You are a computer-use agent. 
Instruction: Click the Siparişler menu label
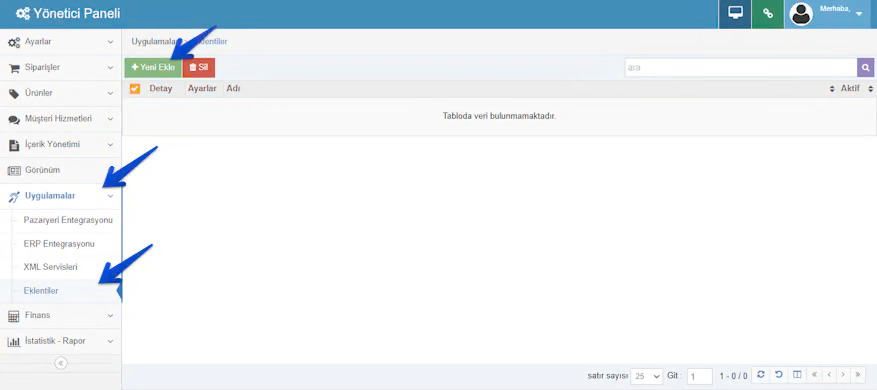43,68
